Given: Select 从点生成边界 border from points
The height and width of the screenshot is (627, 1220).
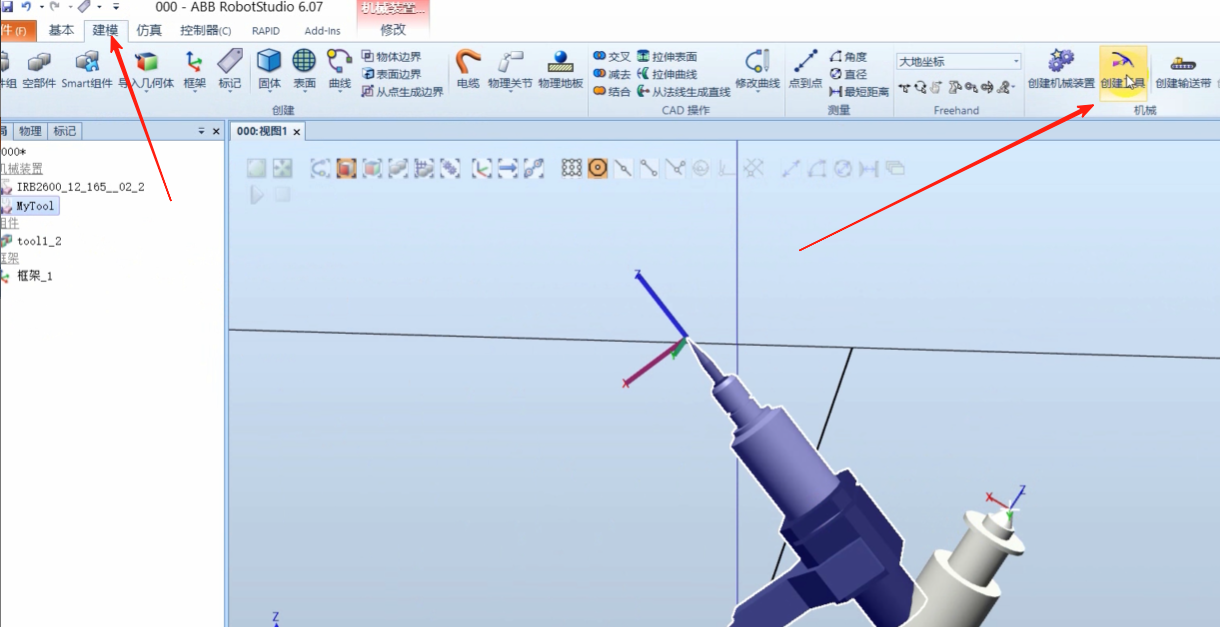Looking at the screenshot, I should (402, 92).
